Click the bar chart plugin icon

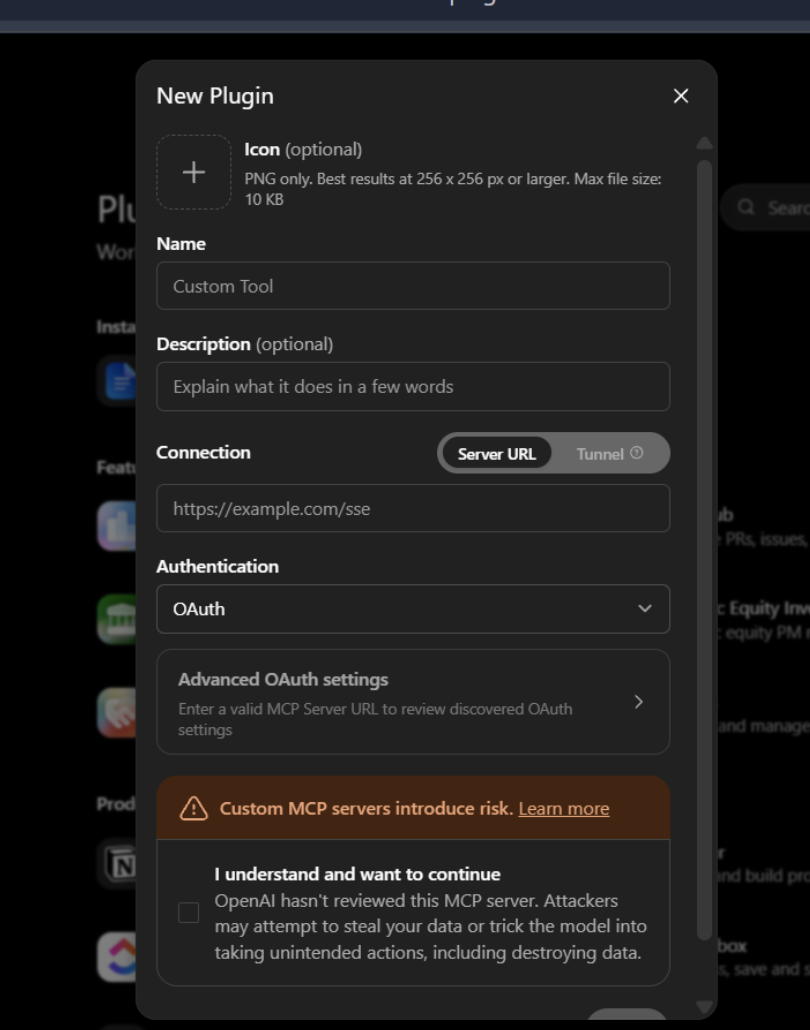click(x=118, y=526)
